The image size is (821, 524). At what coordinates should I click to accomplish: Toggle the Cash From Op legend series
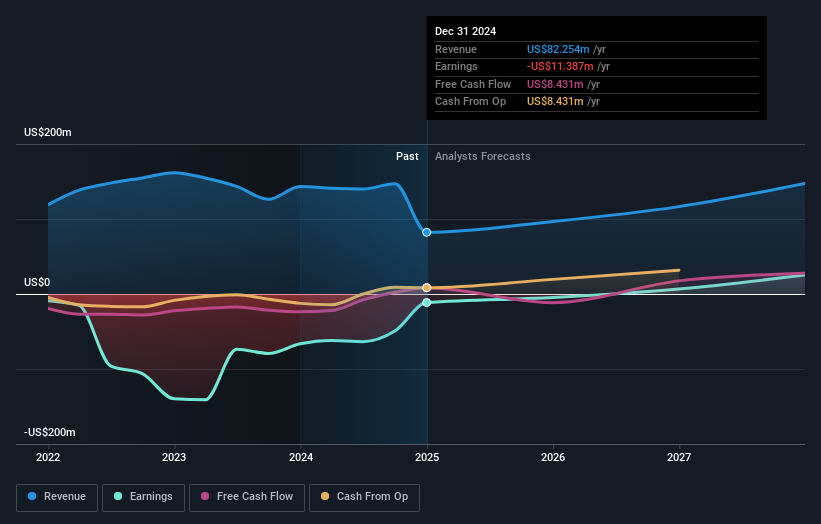(364, 497)
